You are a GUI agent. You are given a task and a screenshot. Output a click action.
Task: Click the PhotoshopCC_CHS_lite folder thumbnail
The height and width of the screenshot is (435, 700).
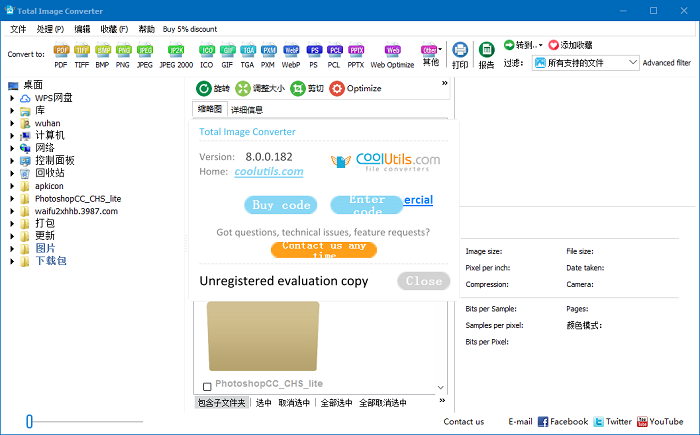(x=263, y=336)
